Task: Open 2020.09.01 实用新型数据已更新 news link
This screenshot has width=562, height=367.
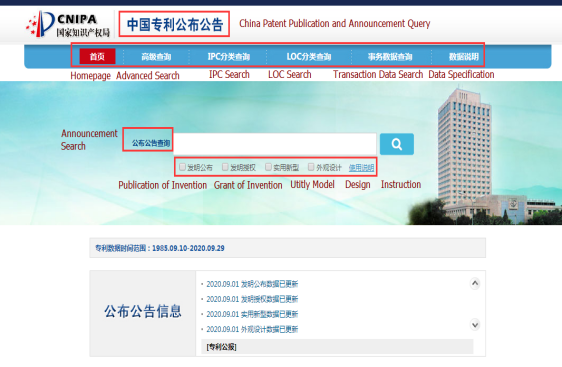Action: pyautogui.click(x=252, y=314)
